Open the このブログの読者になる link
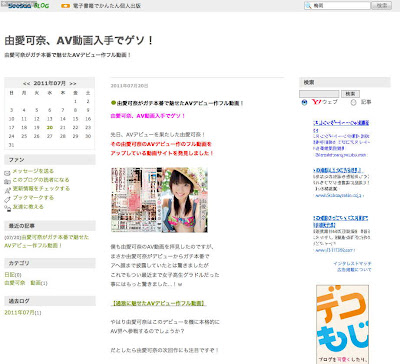This screenshot has height=364, width=400. pyautogui.click(x=41, y=180)
